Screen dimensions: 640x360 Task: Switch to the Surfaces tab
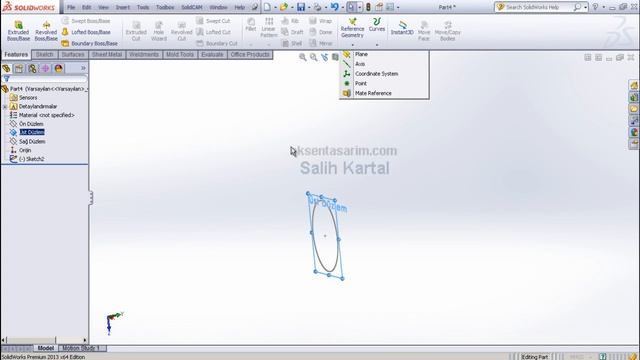(x=73, y=54)
